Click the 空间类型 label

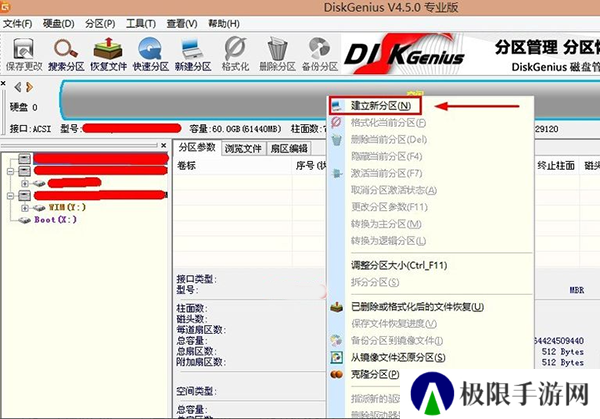coord(196,391)
